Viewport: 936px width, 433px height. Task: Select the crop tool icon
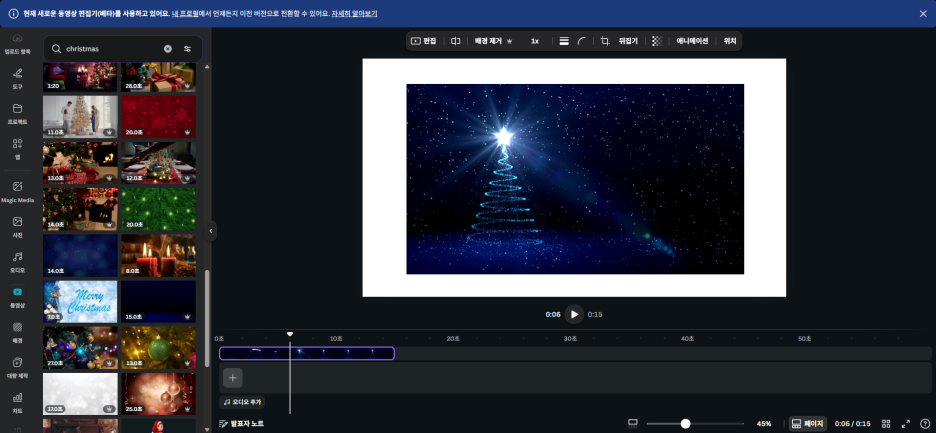coord(605,41)
